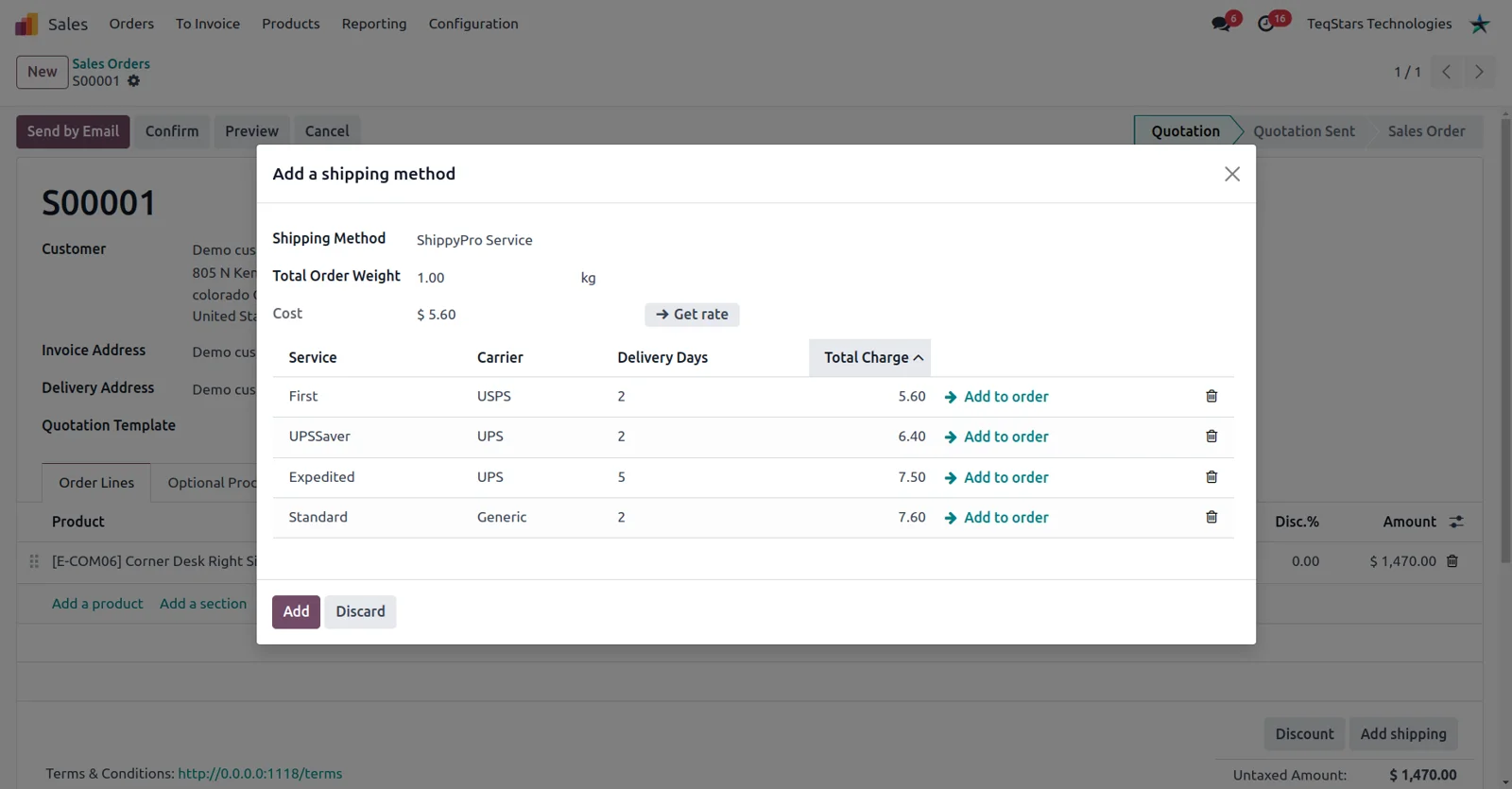Grab the Corner Desk row drag handle
The image size is (1512, 789).
click(34, 561)
